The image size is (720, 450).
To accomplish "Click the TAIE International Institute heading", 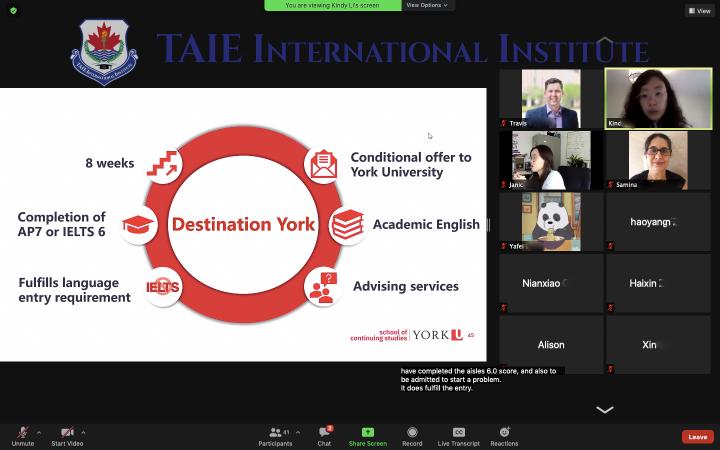I will tap(402, 48).
